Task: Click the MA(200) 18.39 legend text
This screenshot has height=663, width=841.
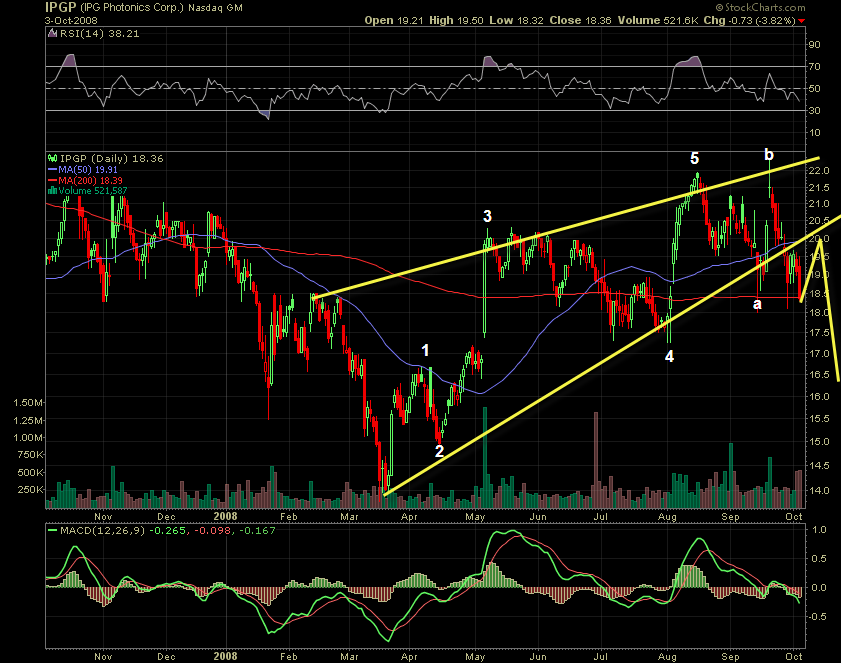Action: (x=90, y=180)
